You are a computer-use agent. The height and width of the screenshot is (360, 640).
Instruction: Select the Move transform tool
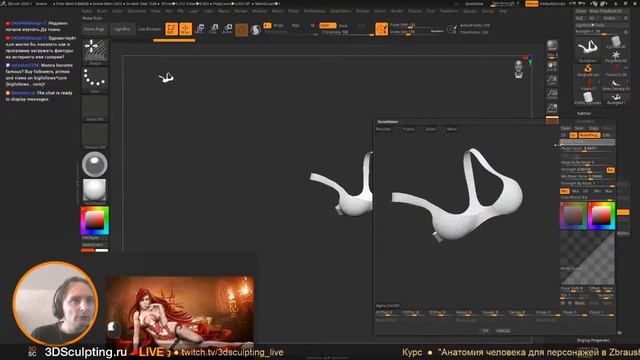[200, 29]
